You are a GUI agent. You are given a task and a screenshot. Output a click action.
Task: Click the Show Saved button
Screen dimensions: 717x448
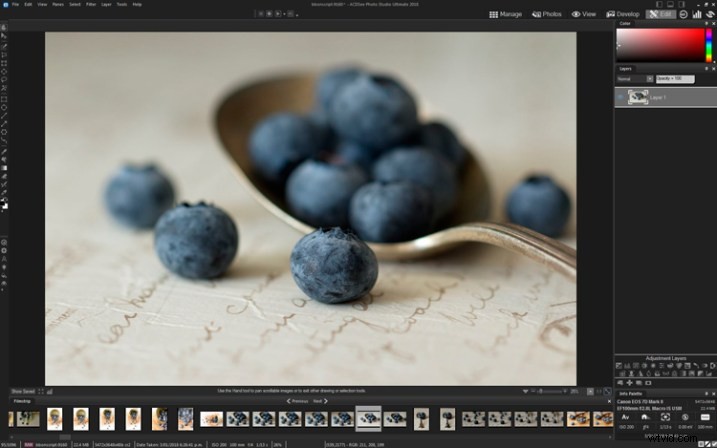pyautogui.click(x=23, y=391)
